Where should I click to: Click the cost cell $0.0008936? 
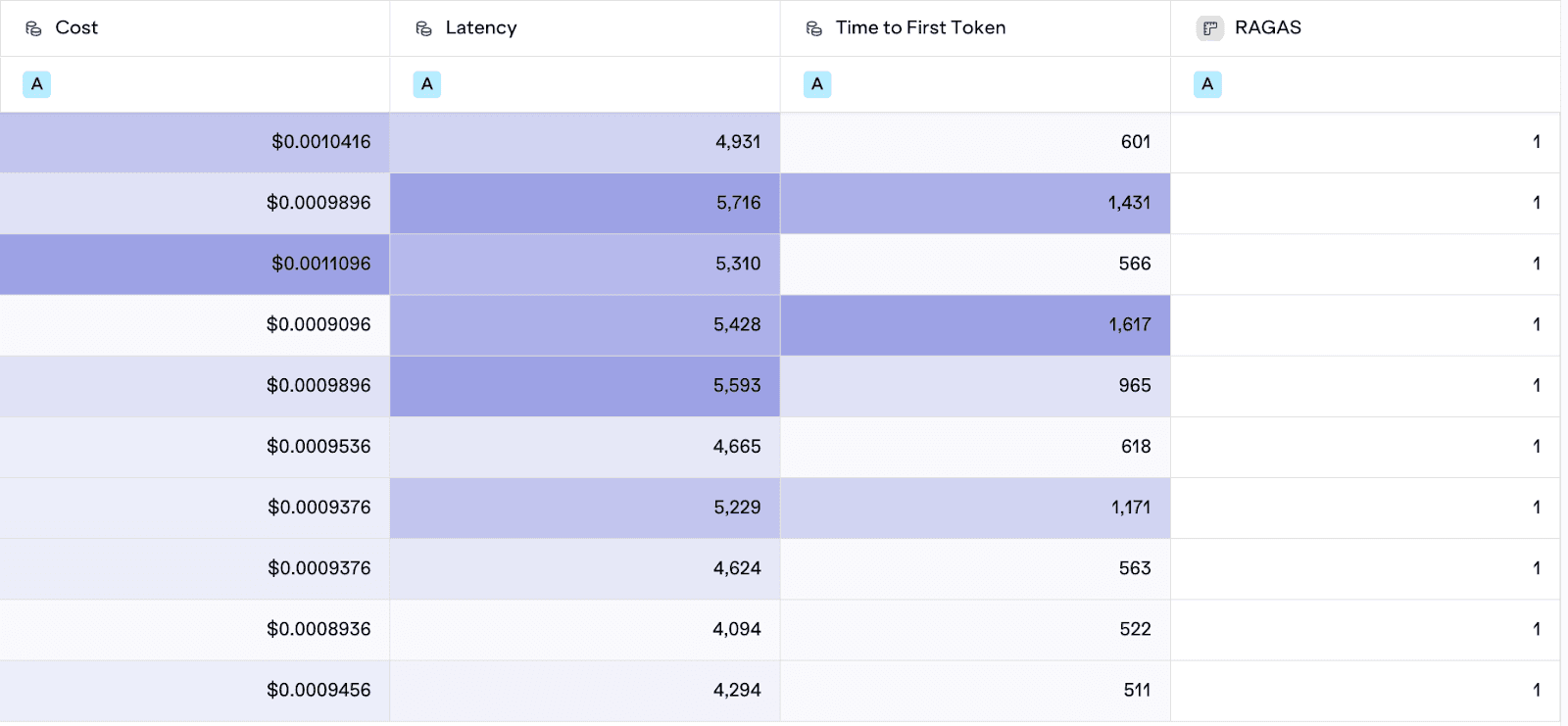point(195,630)
